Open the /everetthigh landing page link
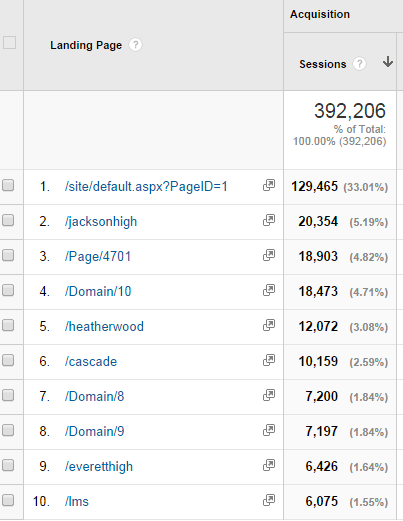Screen dimensions: 403x521 (99, 466)
